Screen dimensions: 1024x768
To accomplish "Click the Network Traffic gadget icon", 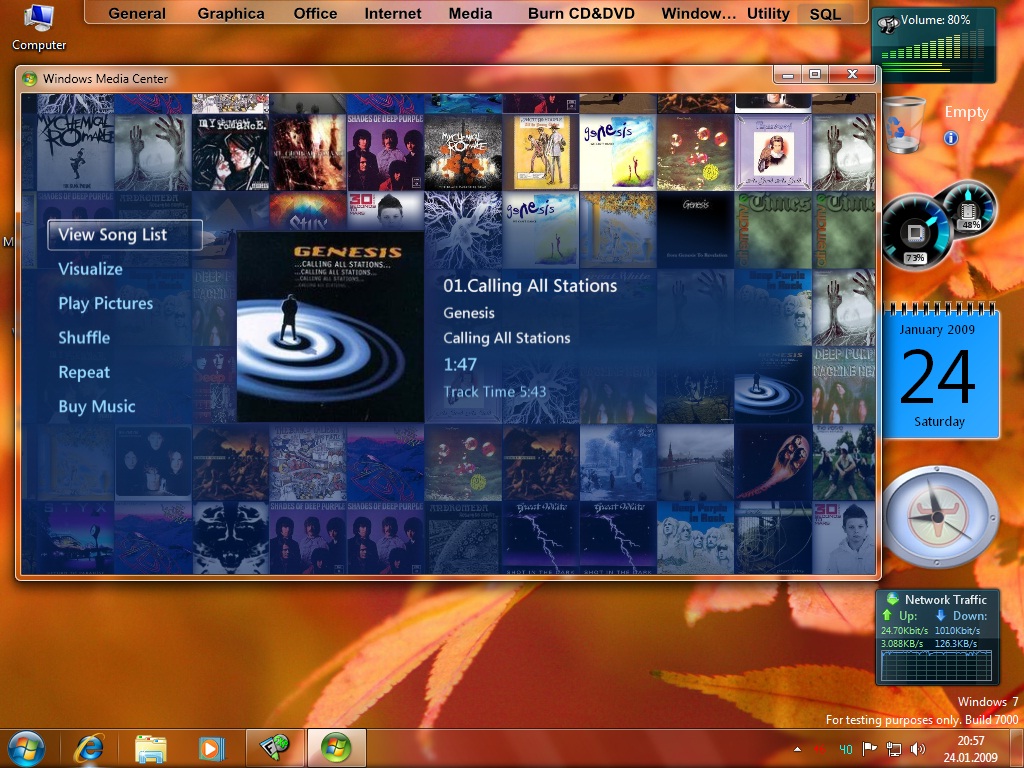I will pyautogui.click(x=892, y=599).
